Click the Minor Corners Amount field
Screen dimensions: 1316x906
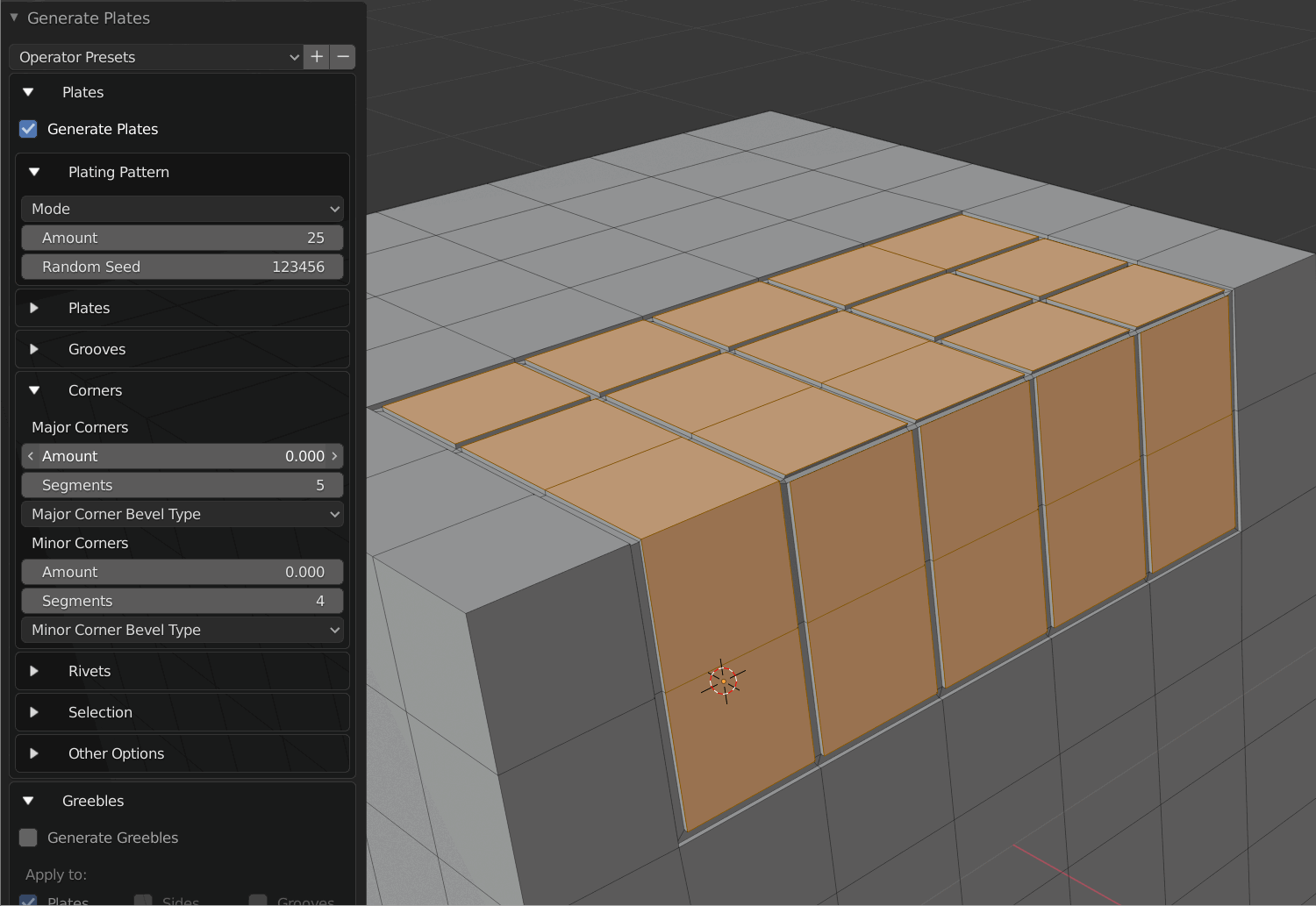182,572
